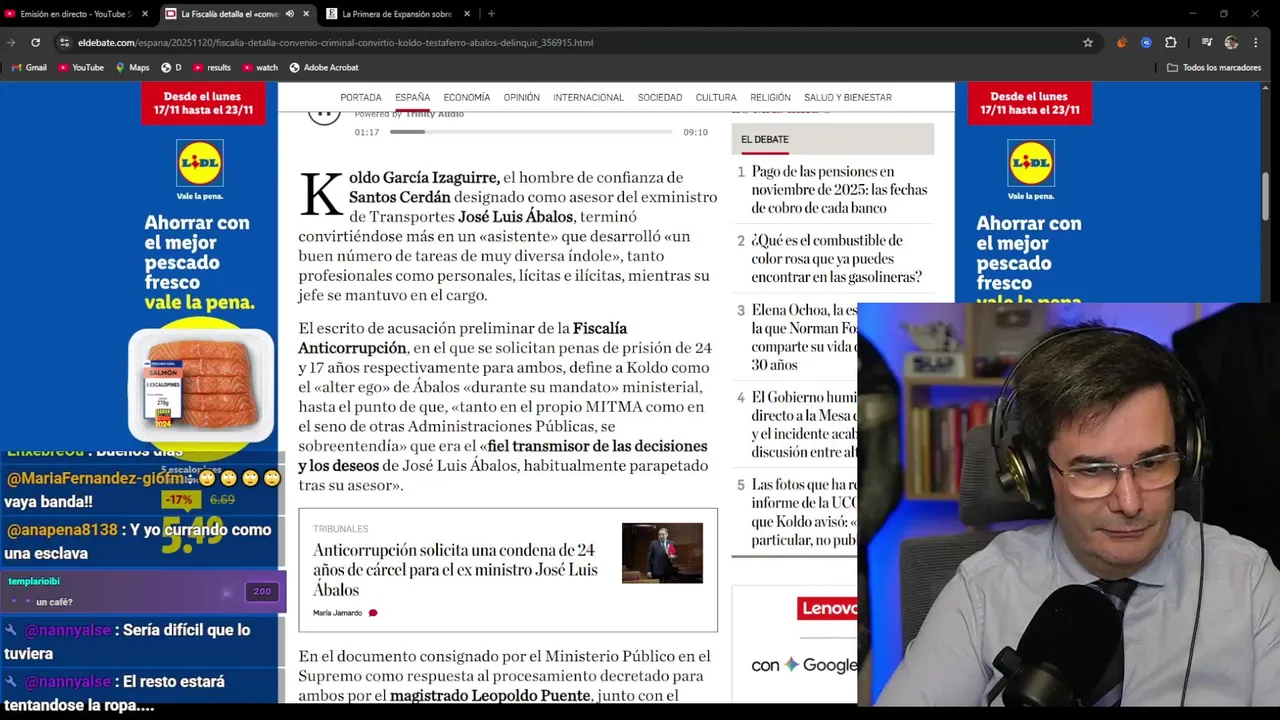This screenshot has width=1280, height=720.
Task: Open the 'results' bookmark
Action: (x=212, y=68)
